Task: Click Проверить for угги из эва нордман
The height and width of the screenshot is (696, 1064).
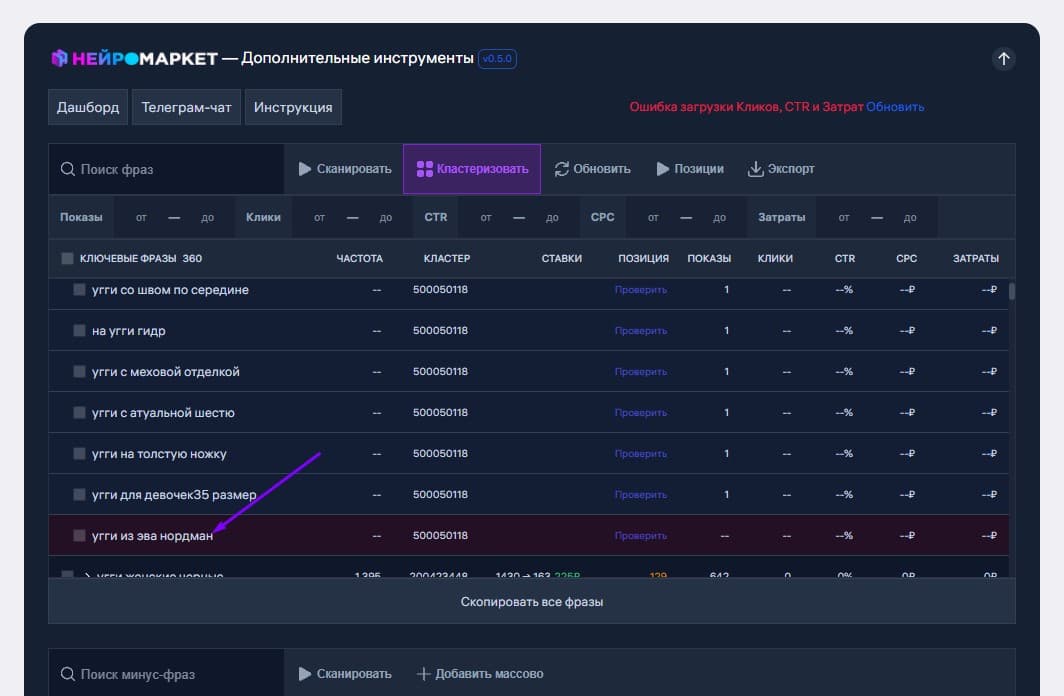Action: coord(641,535)
